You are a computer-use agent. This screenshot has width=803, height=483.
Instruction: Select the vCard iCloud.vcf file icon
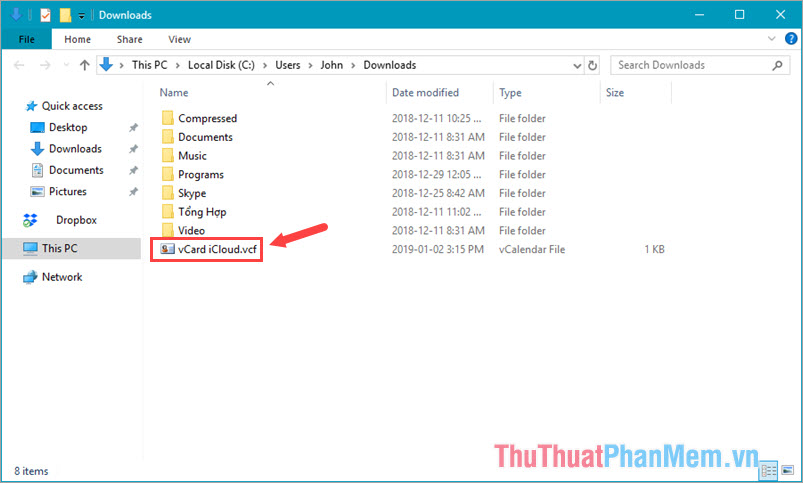click(167, 249)
